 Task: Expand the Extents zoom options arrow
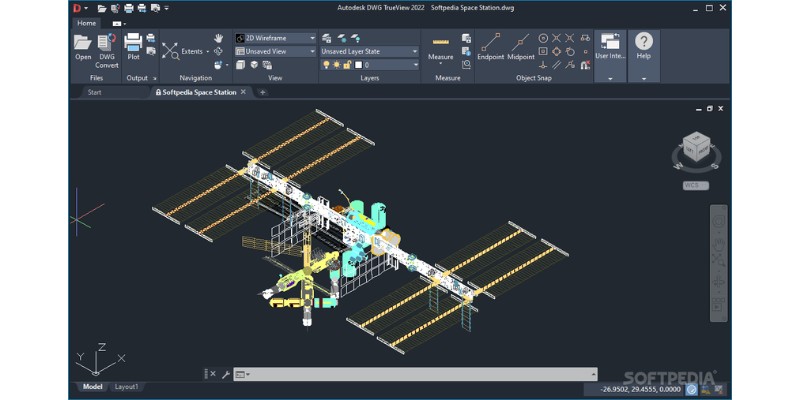(x=208, y=52)
